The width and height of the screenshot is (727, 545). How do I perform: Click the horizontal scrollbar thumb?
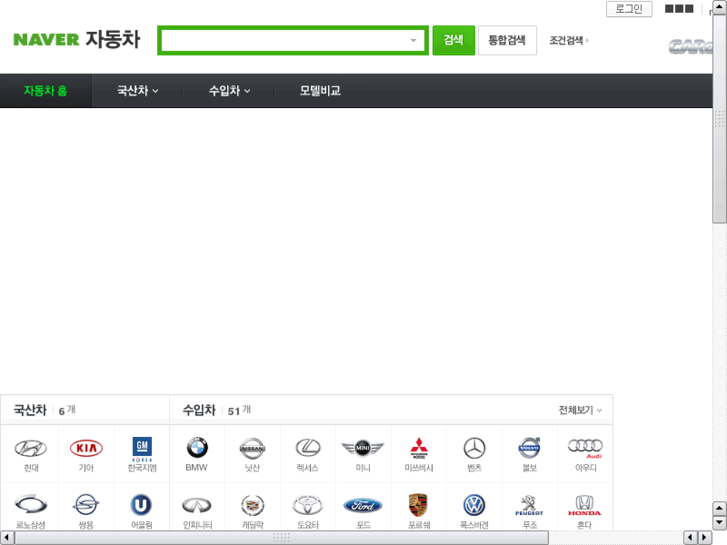click(x=281, y=538)
